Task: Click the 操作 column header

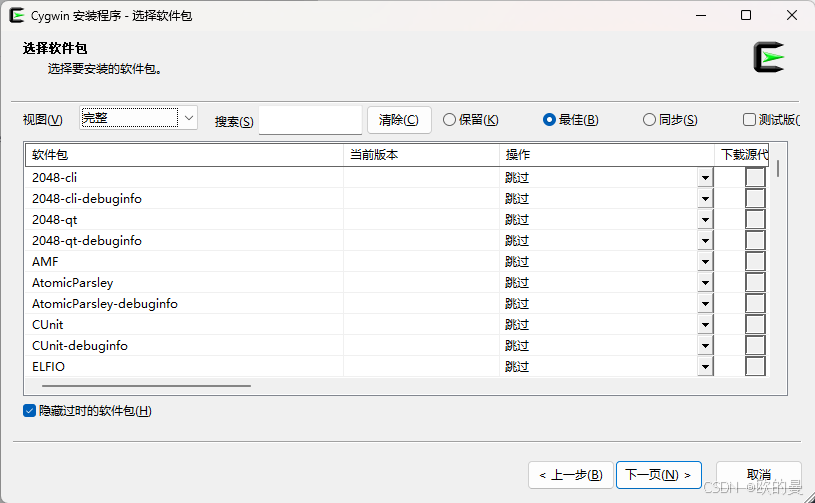Action: (x=607, y=155)
